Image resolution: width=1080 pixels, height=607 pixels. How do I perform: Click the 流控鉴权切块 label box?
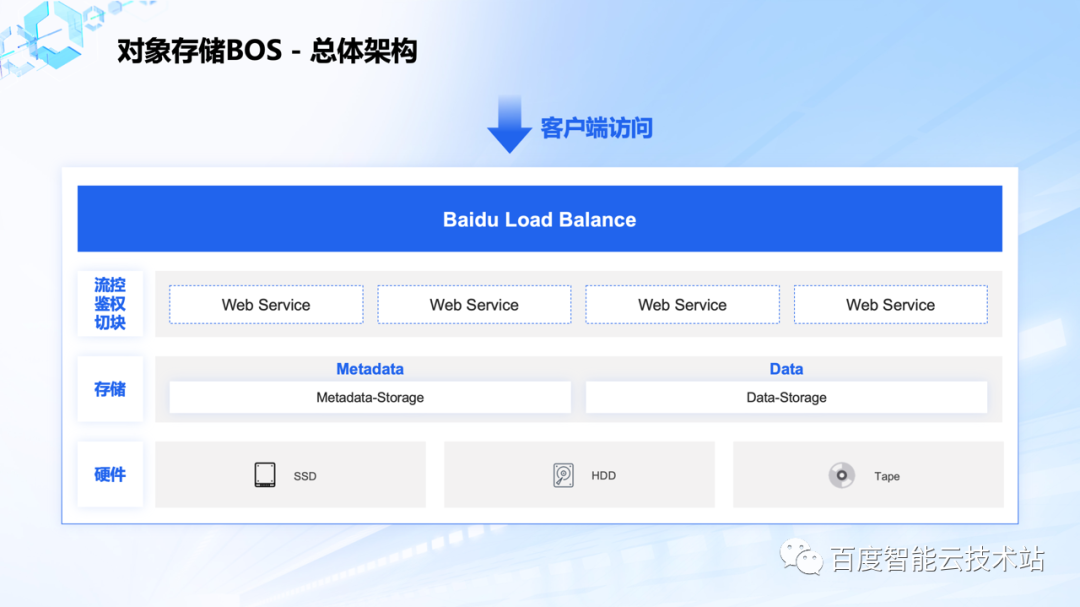[x=110, y=304]
